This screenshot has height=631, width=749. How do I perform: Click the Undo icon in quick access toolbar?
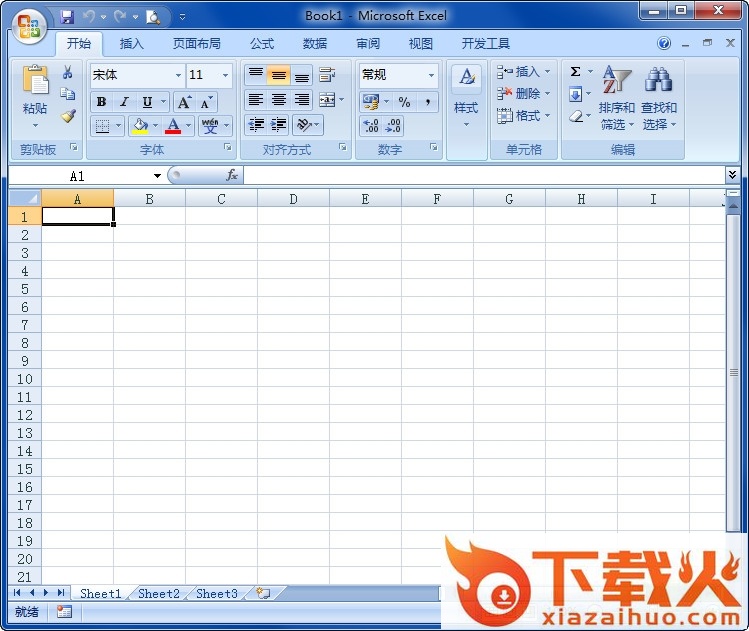click(89, 17)
